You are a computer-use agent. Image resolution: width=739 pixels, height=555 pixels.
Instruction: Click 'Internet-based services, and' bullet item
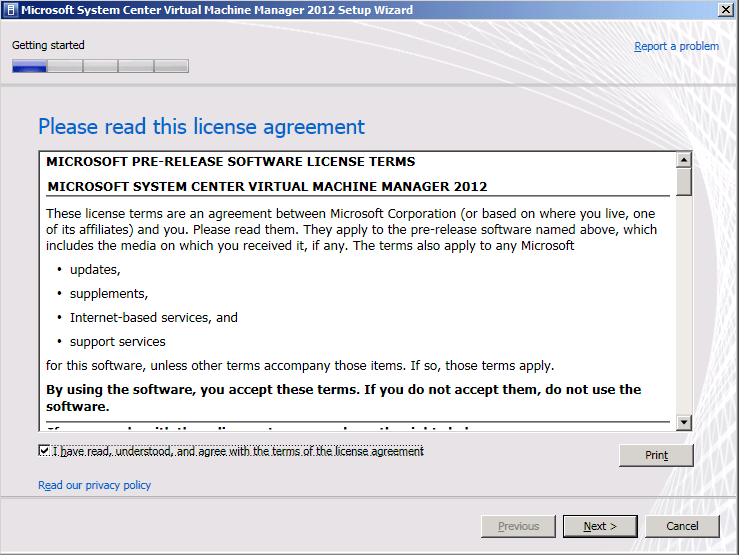tap(154, 318)
